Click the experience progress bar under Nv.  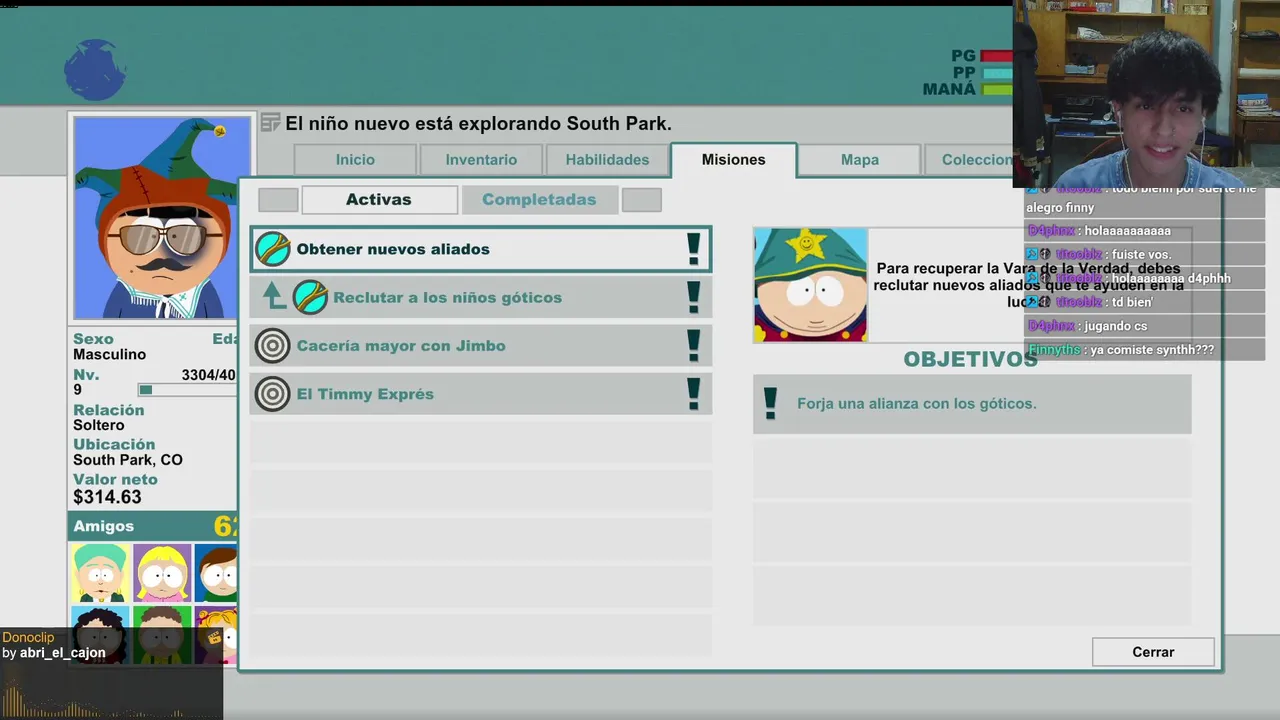[188, 390]
